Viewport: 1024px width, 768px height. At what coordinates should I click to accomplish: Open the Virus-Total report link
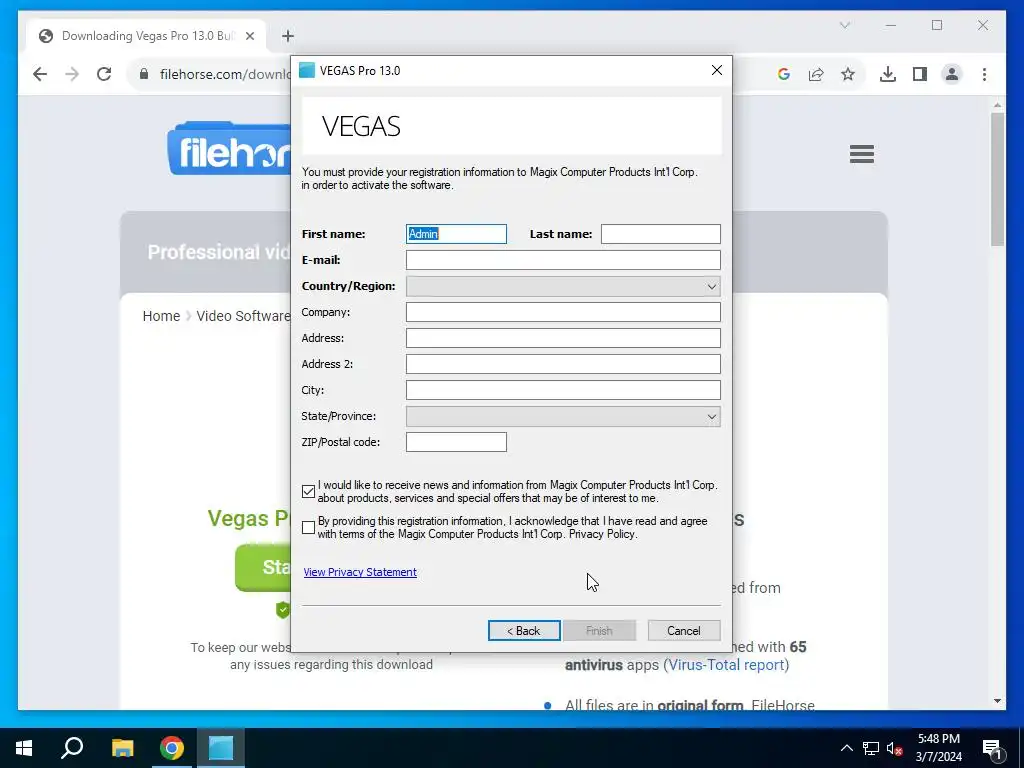[x=726, y=665]
